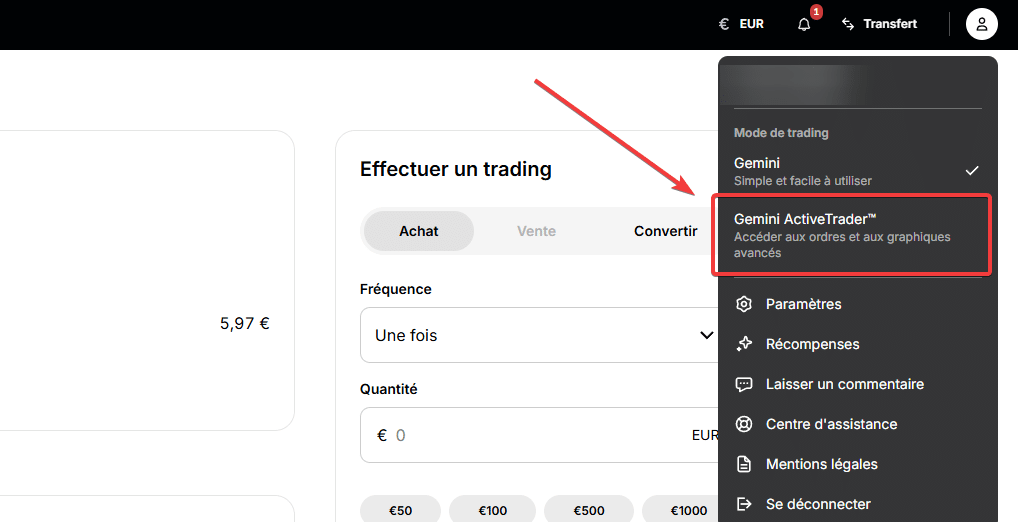The image size is (1018, 522).
Task: Choose the €500 quick amount
Action: (x=589, y=511)
